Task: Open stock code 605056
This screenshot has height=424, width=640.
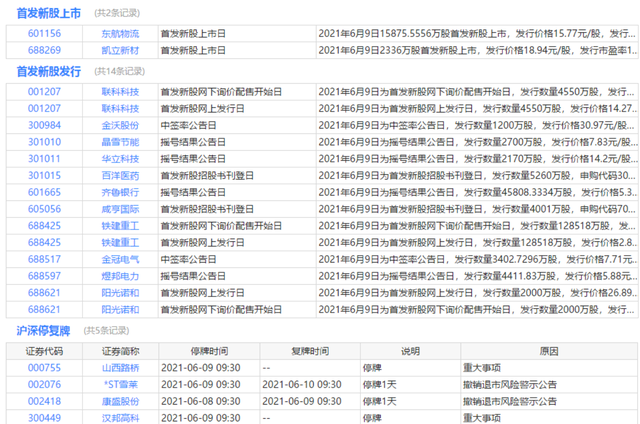Action: (x=44, y=209)
